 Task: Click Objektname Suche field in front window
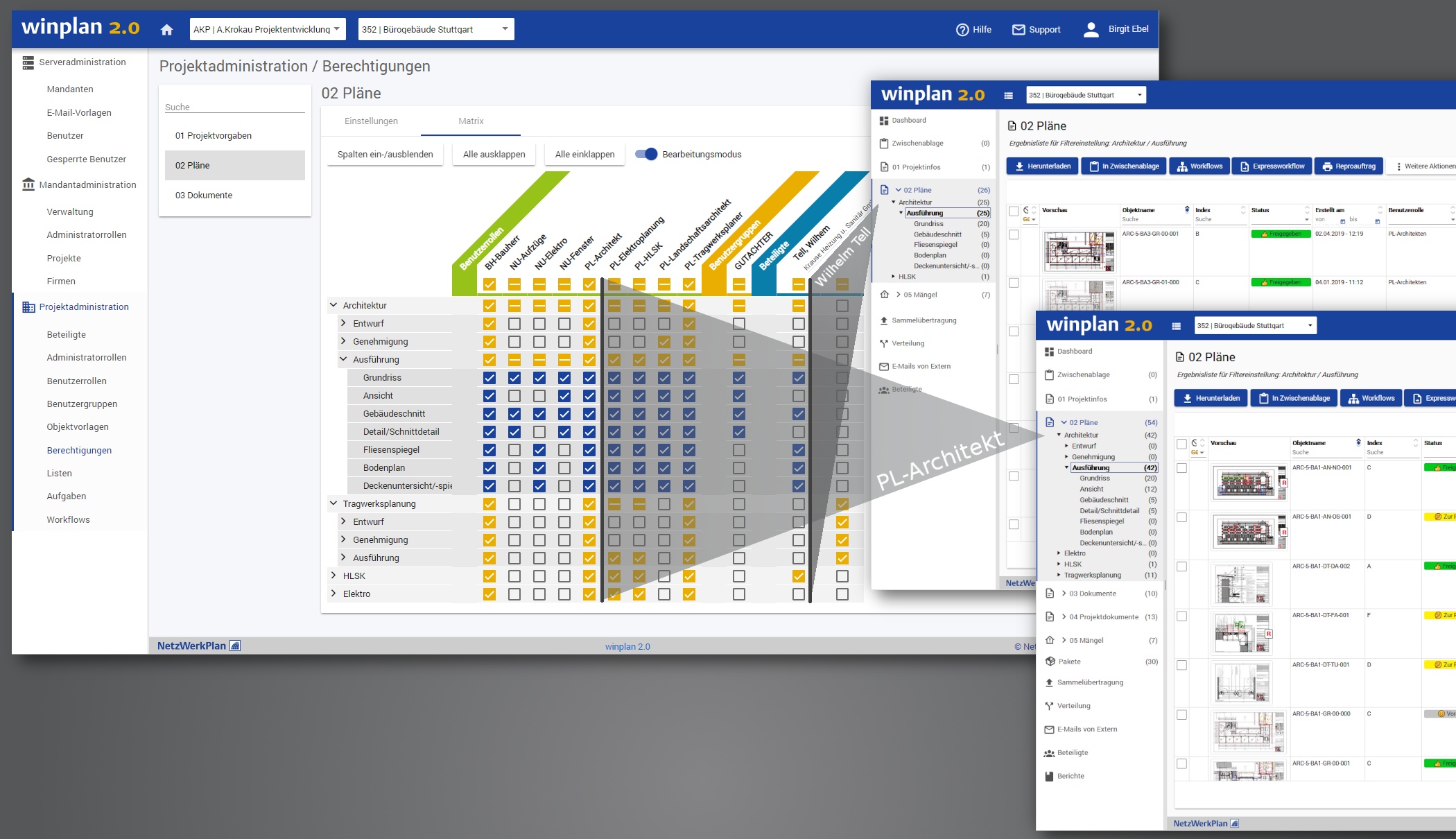point(1326,452)
